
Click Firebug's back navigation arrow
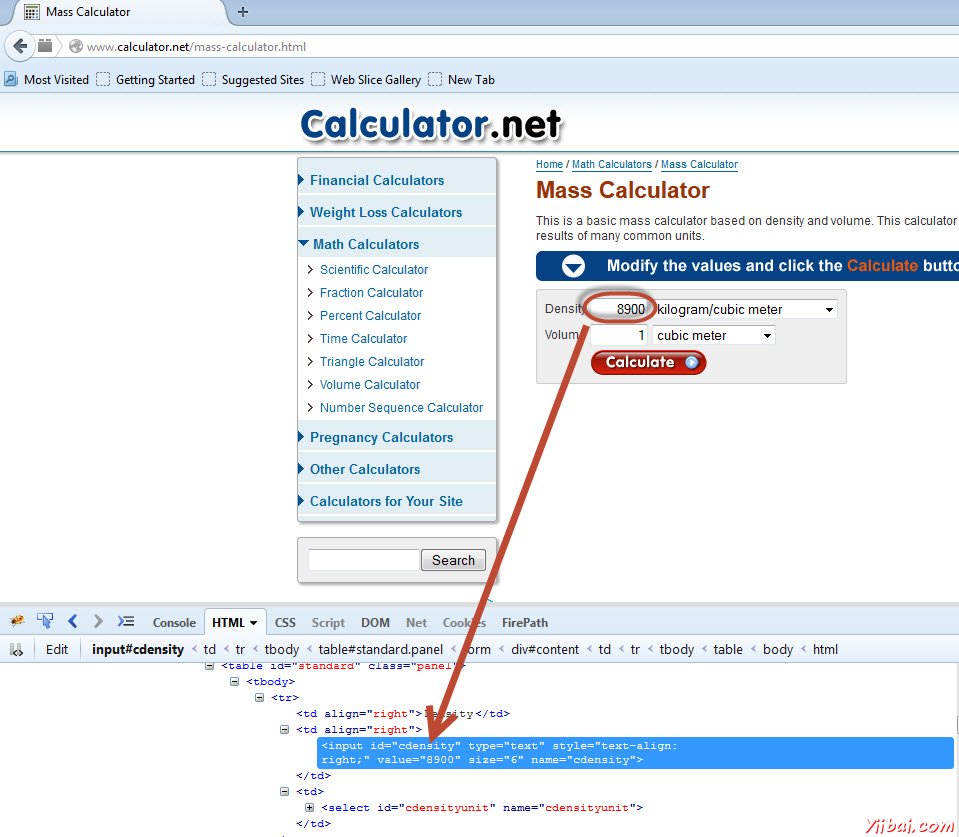click(71, 622)
